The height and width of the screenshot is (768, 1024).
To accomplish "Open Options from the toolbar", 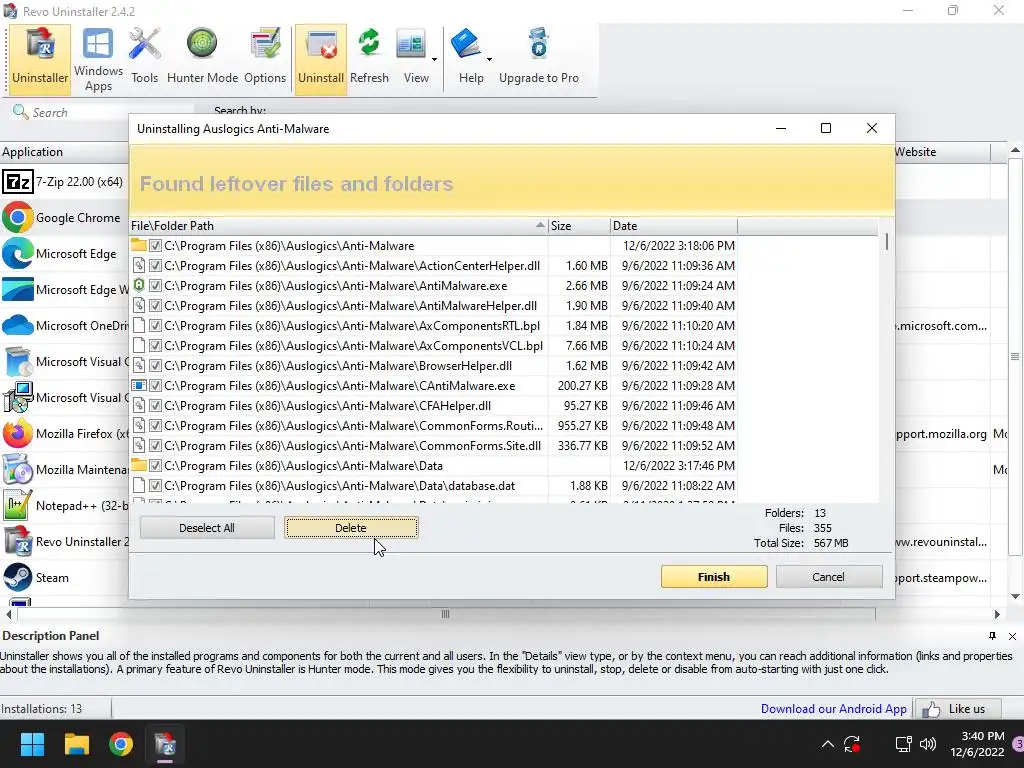I will point(264,59).
